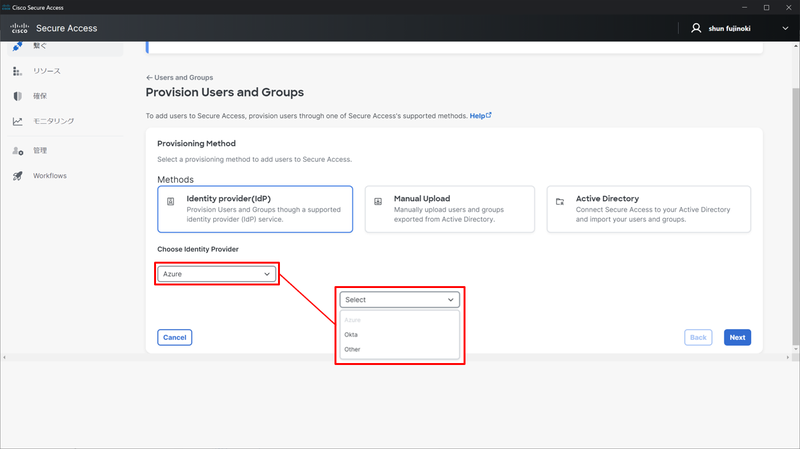Go back to Users and Groups

pyautogui.click(x=180, y=78)
